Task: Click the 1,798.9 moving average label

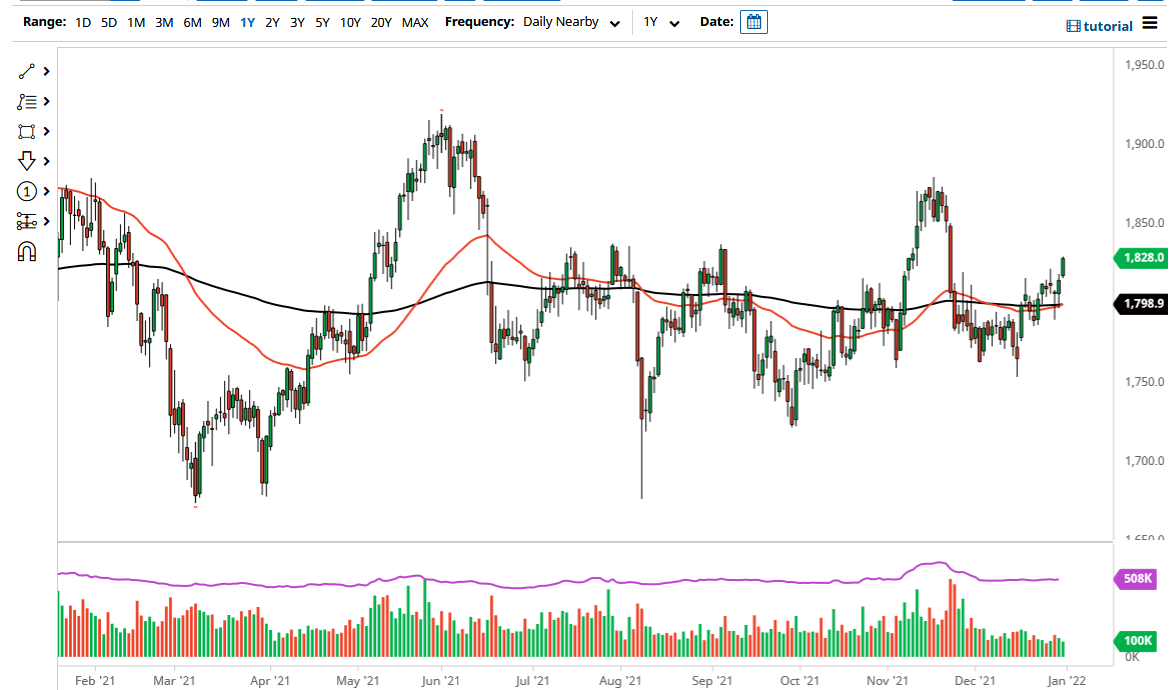Action: coord(1140,304)
